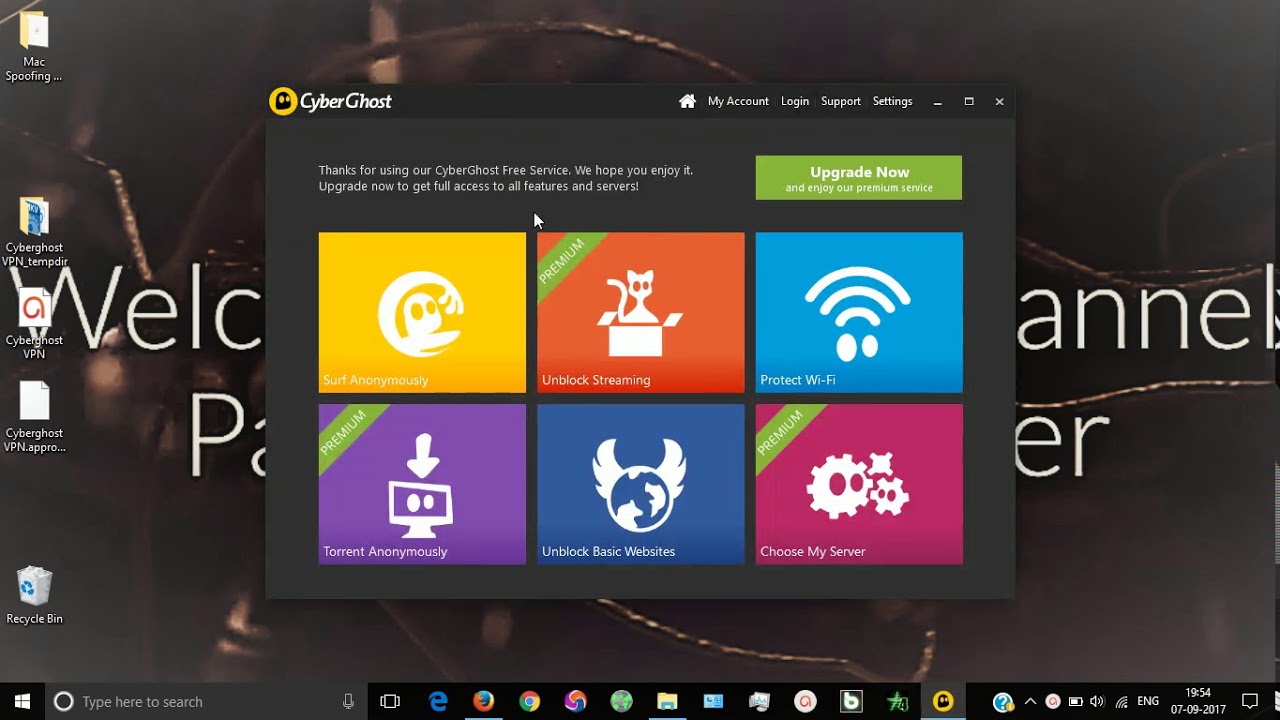This screenshot has width=1280, height=720.
Task: Select the Unblock Streaming premium tile
Action: coord(641,312)
